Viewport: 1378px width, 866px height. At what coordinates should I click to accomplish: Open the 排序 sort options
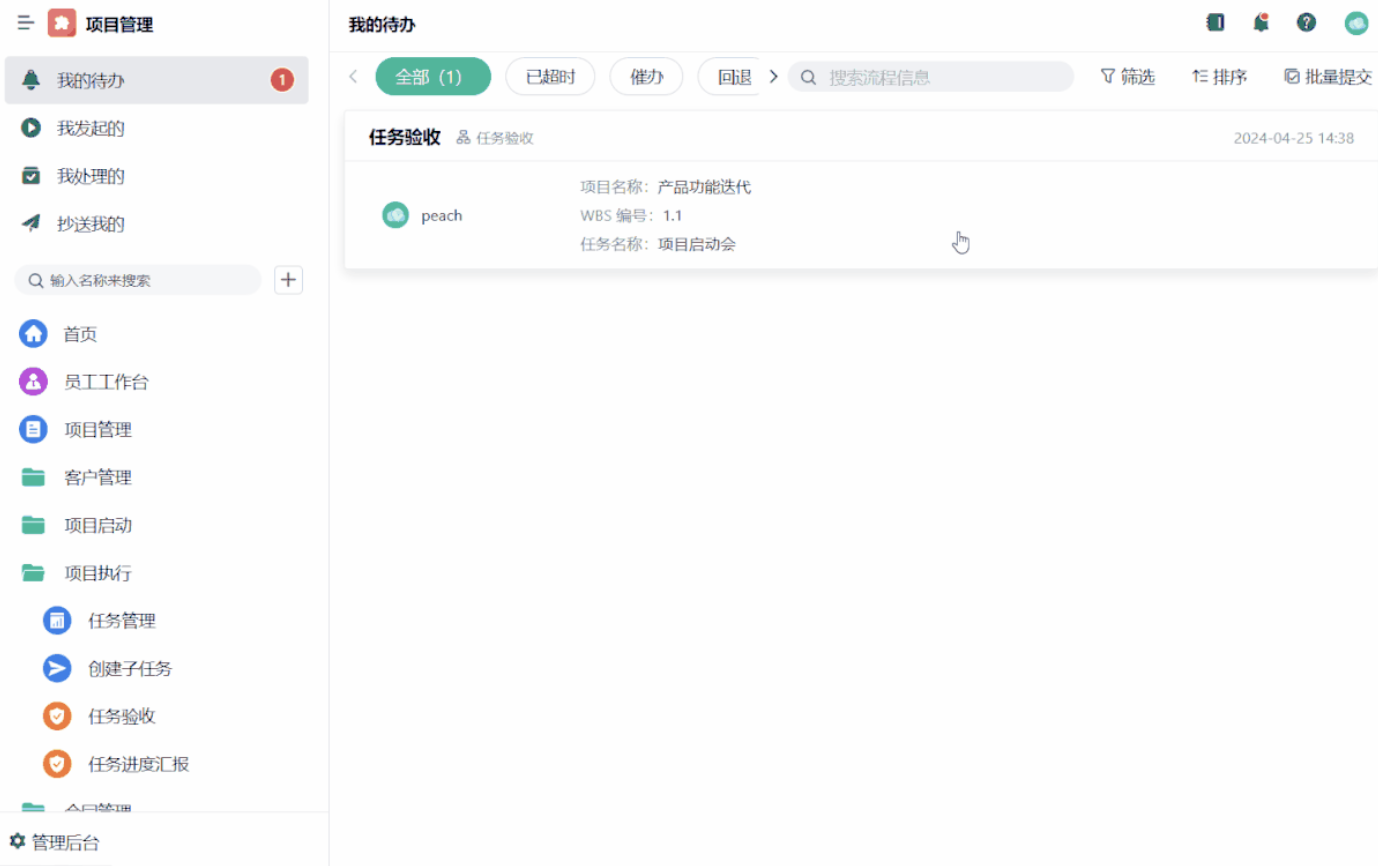(1218, 76)
